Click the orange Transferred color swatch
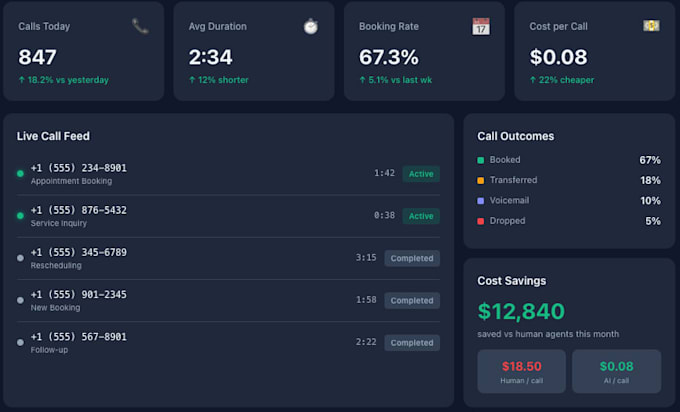The width and height of the screenshot is (680, 412). [481, 180]
